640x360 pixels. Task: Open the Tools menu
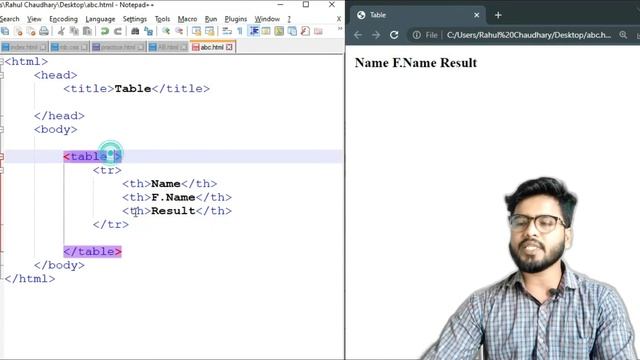point(162,19)
